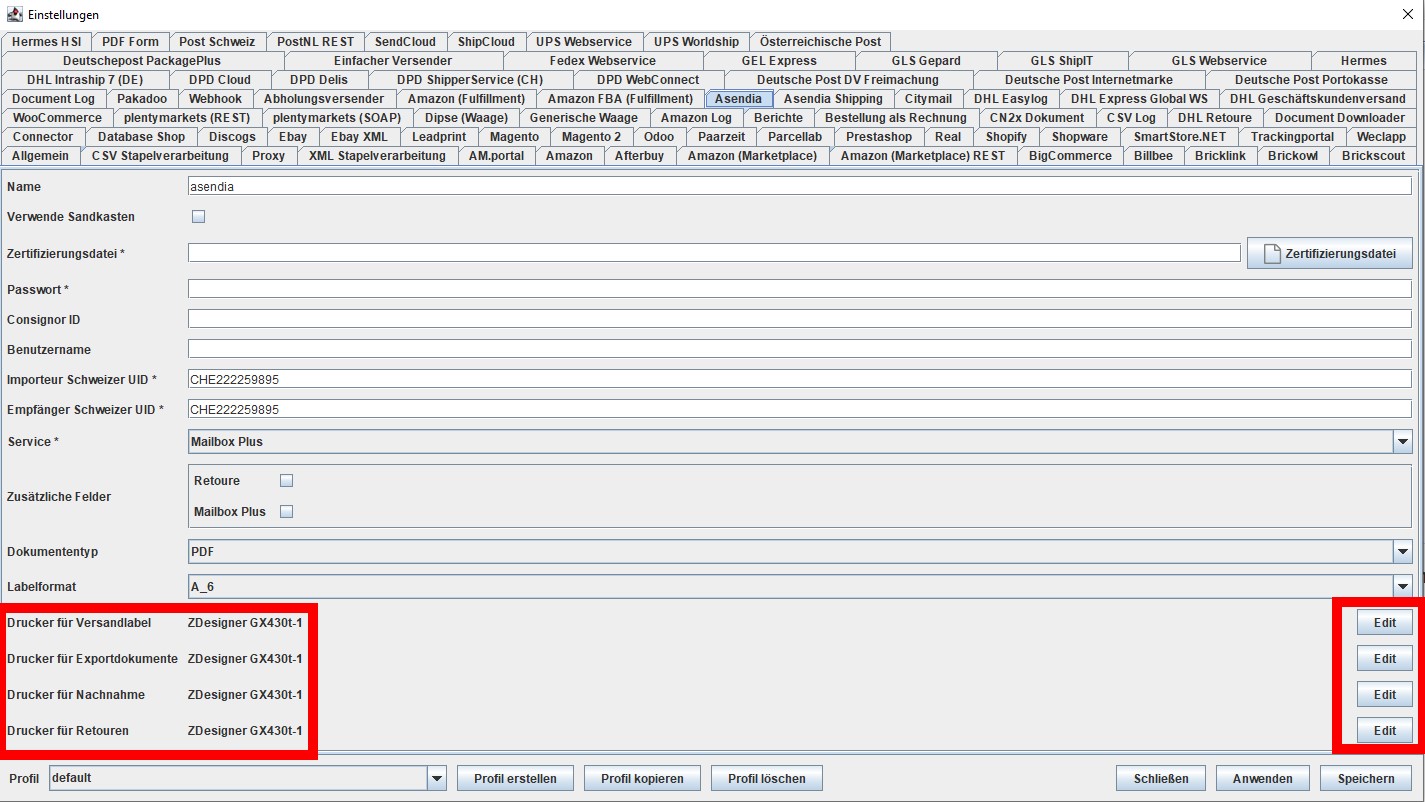Screen dimensions: 1425x802
Task: Focus the Consignor ID field
Action: pos(799,320)
